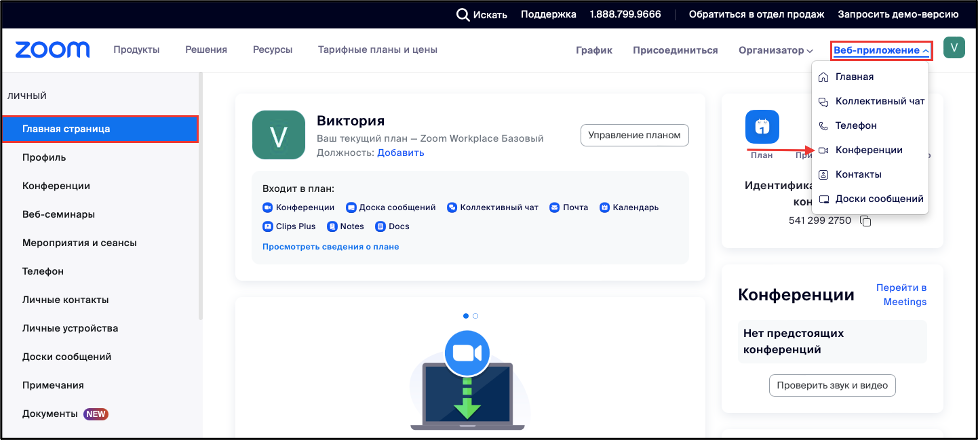Click the home icon next to Главная

pyautogui.click(x=823, y=77)
